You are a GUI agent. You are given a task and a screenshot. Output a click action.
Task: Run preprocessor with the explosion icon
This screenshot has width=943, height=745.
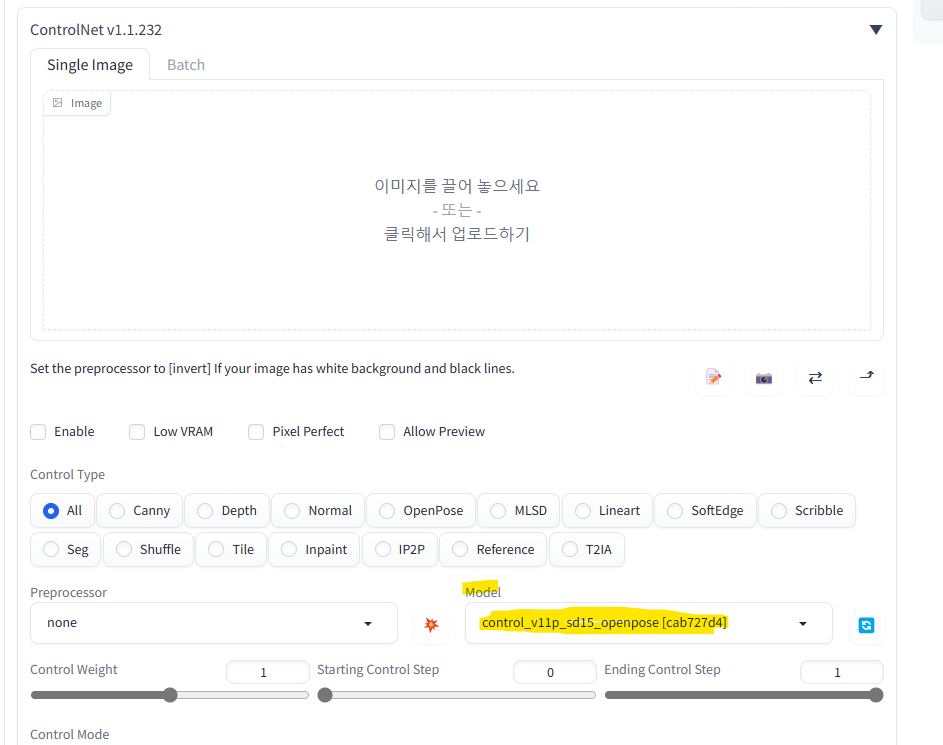tap(431, 625)
